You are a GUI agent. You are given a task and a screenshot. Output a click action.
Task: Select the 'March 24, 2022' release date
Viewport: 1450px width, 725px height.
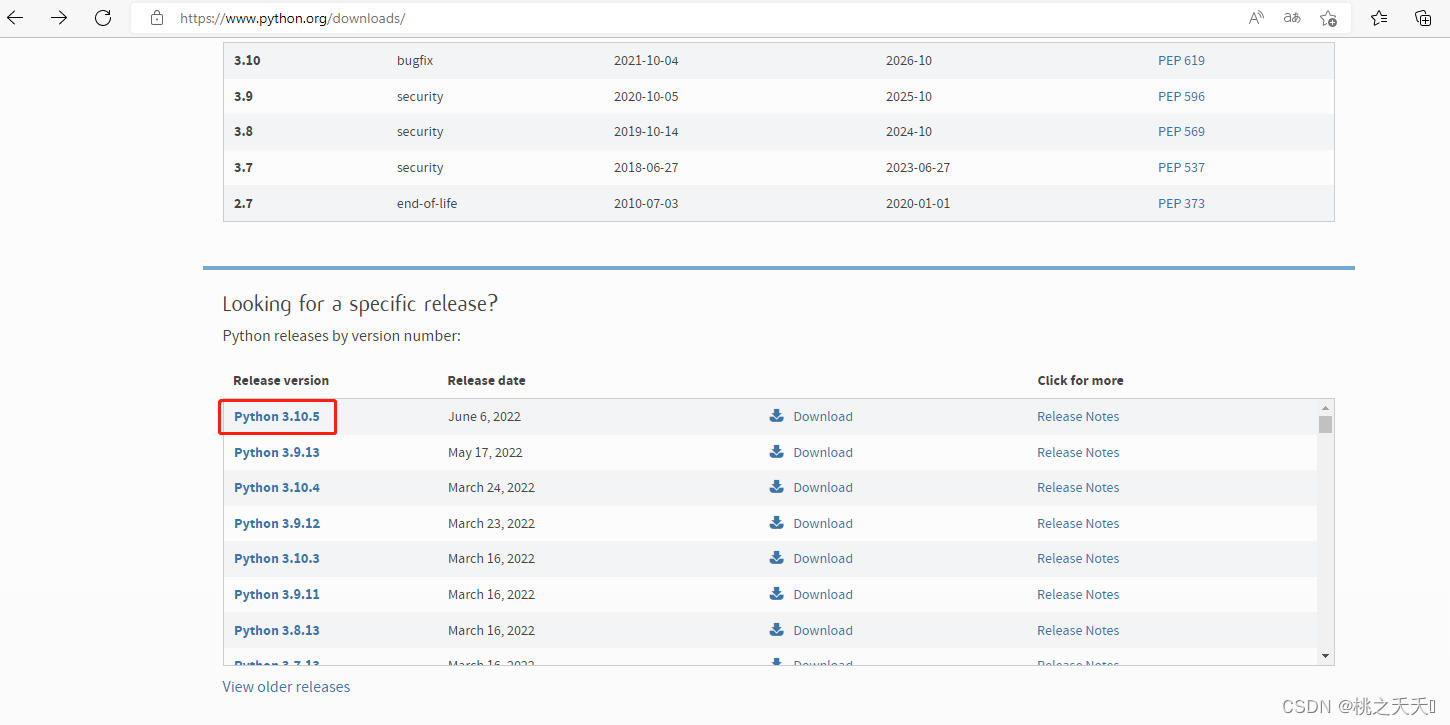491,487
